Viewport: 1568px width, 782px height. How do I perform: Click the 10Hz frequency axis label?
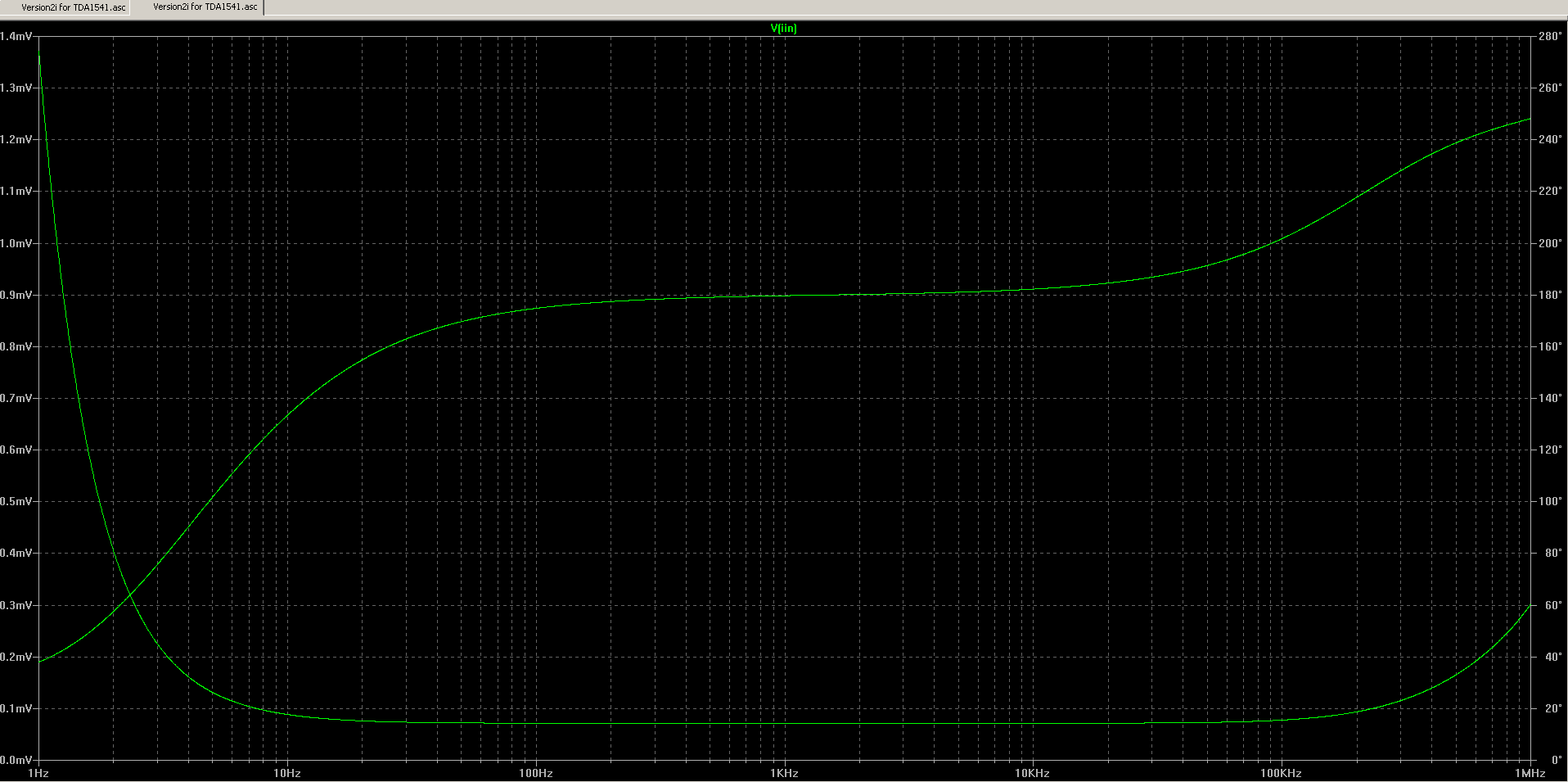tap(287, 773)
